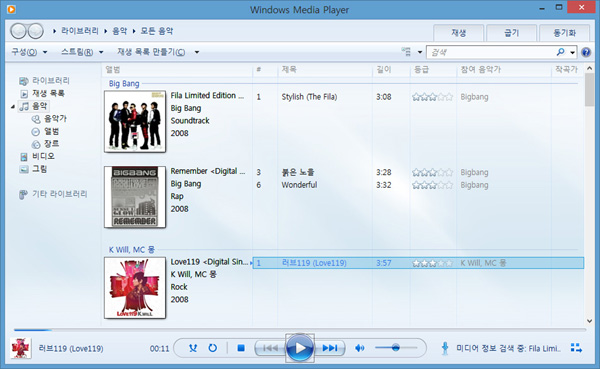Viewport: 600px width, 369px height.
Task: Click the scrollbar down arrow
Action: (589, 321)
